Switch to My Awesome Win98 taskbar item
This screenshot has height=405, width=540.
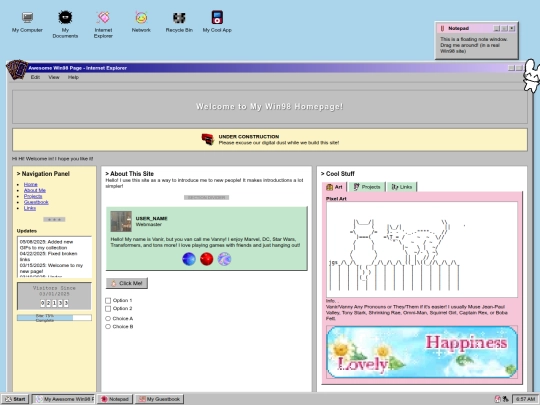(x=63, y=399)
